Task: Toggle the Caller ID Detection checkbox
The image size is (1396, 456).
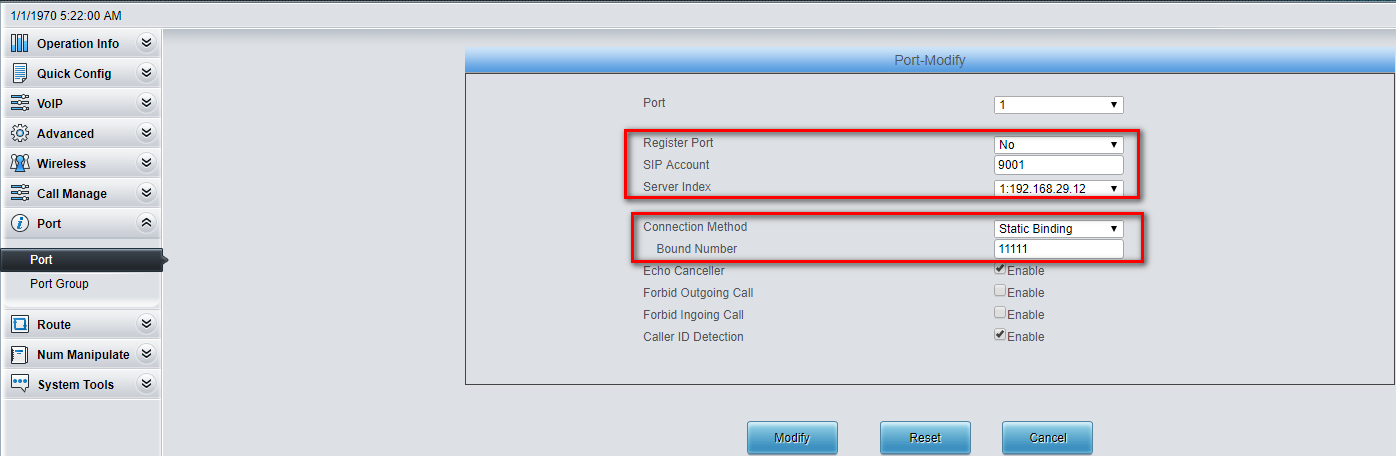Action: tap(1000, 336)
